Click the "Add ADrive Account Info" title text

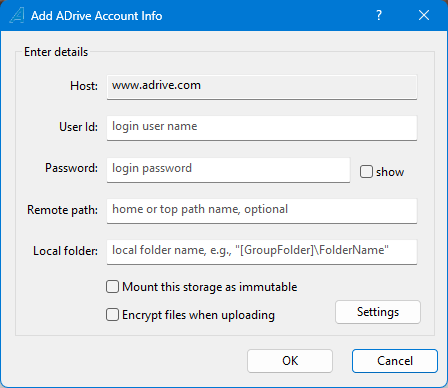(97, 16)
